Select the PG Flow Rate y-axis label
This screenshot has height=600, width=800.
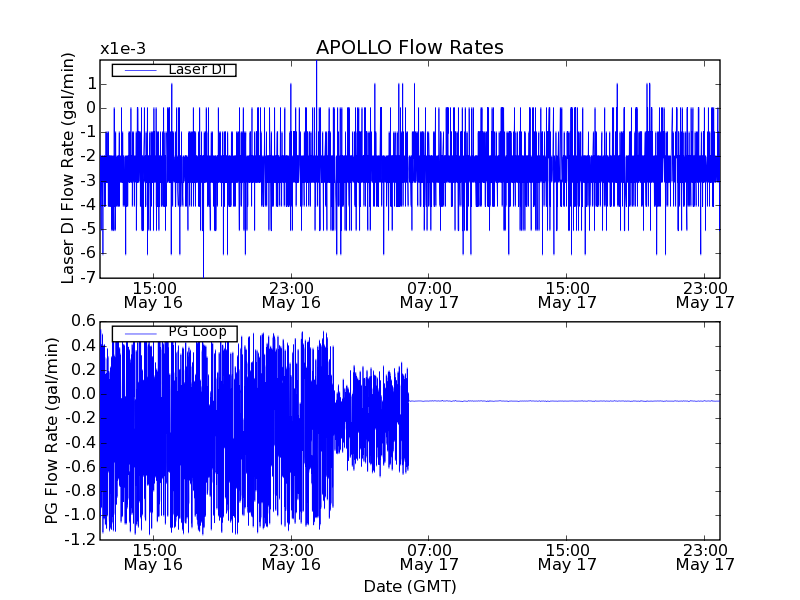pos(52,430)
